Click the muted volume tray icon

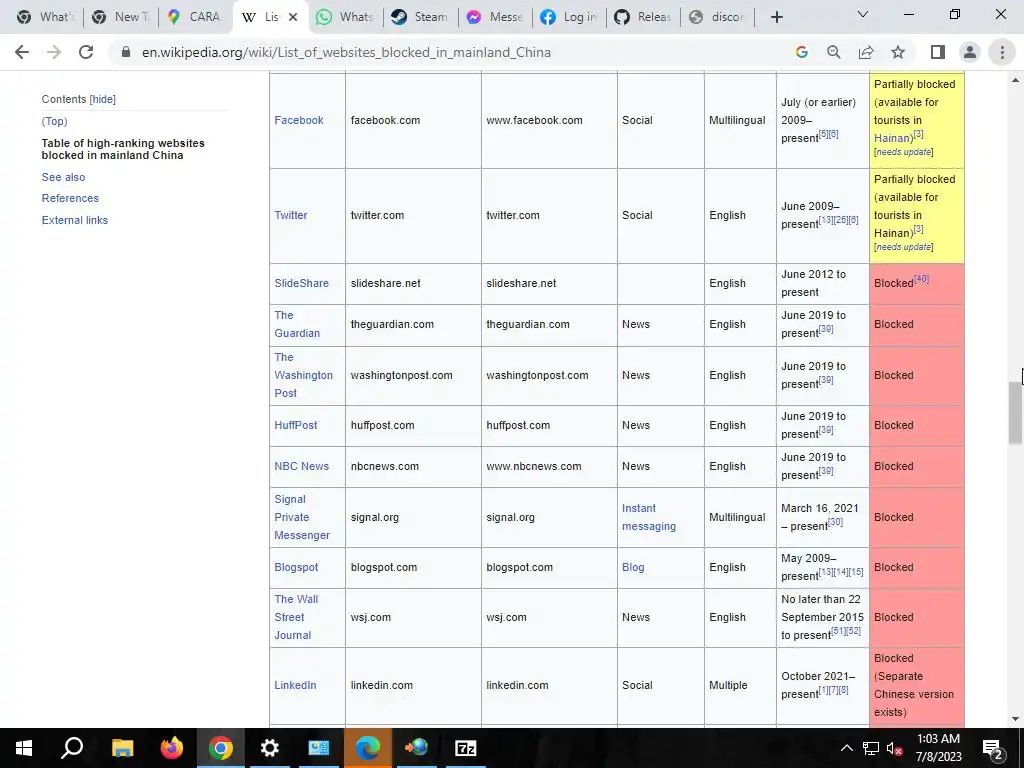tap(895, 748)
